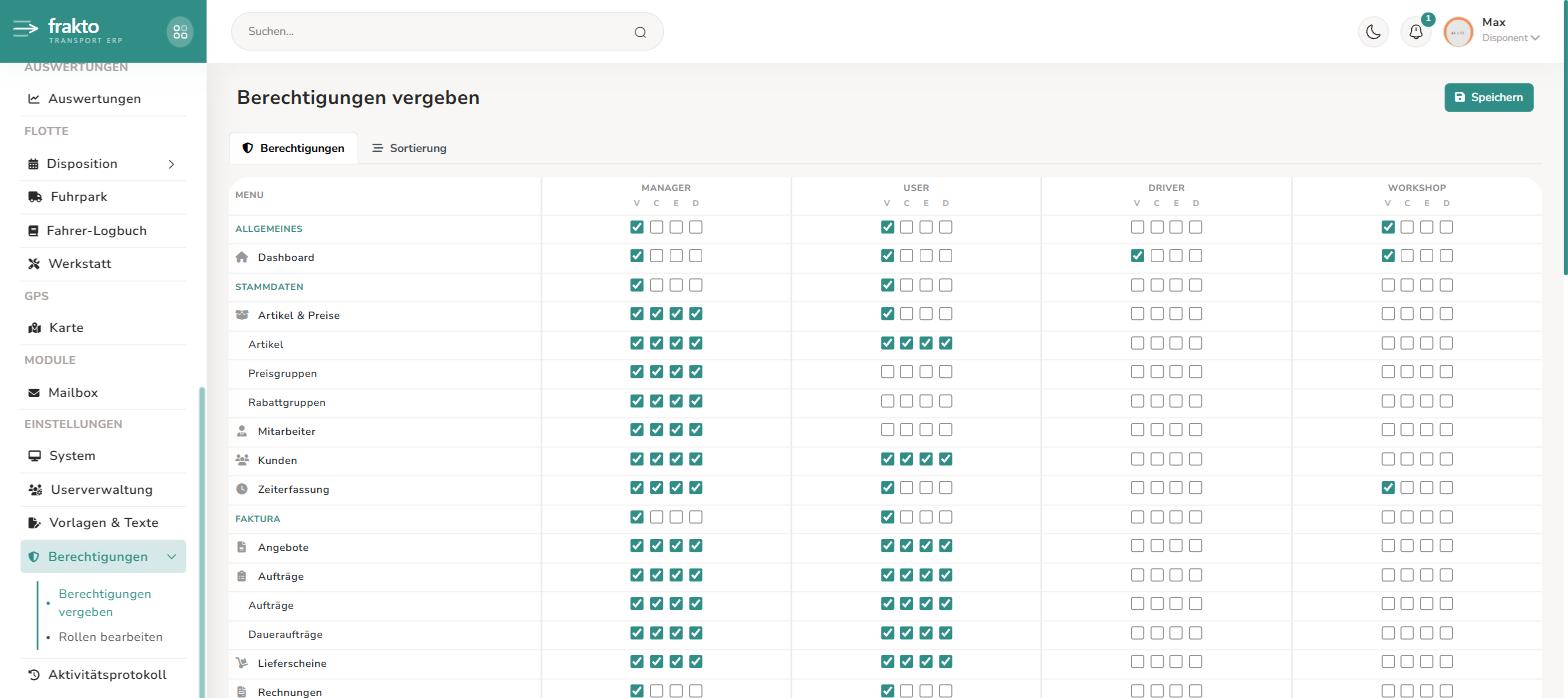
Task: Check User V for Mitarbeiter
Action: tap(887, 430)
